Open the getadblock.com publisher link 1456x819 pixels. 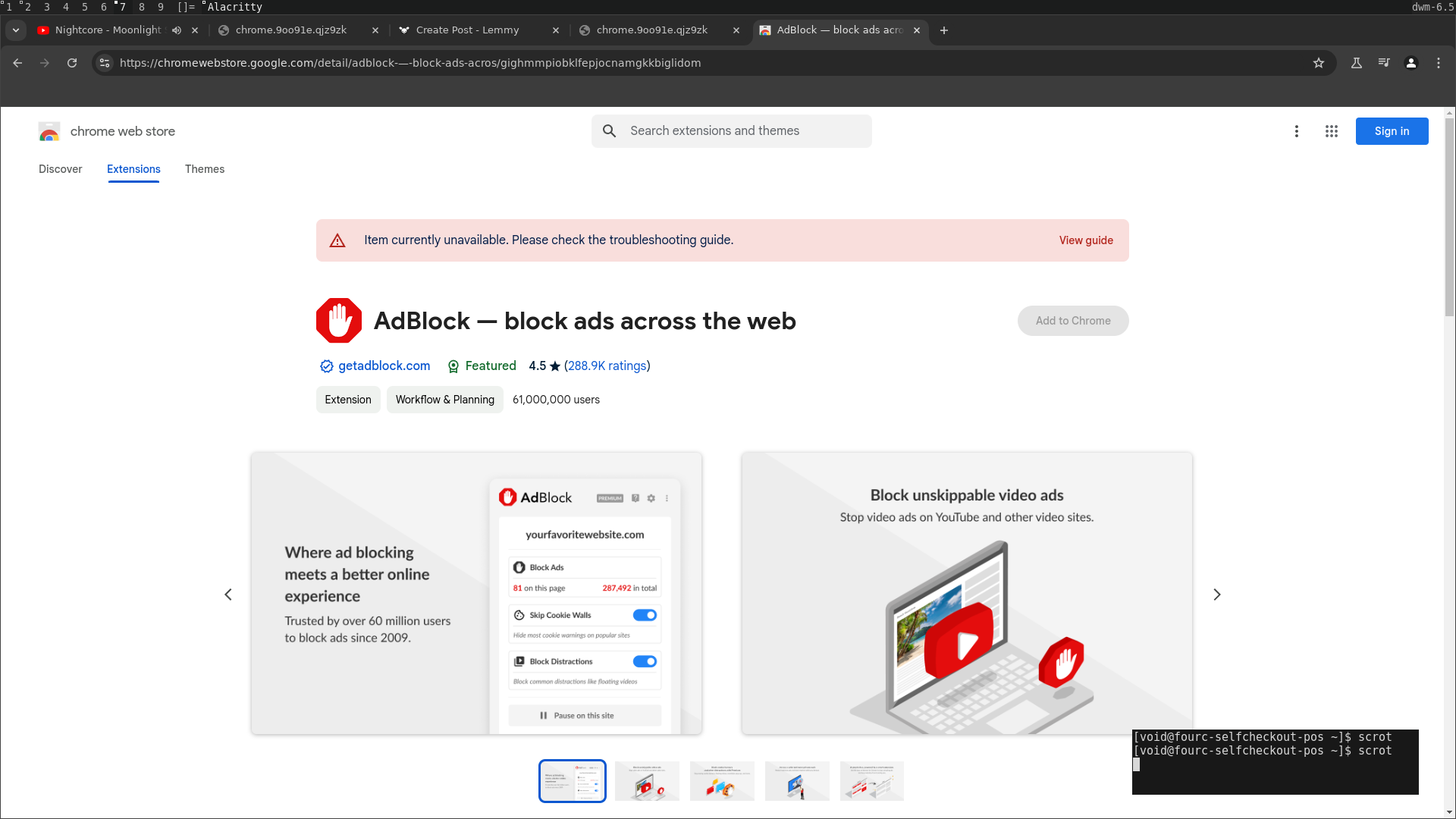click(x=384, y=366)
